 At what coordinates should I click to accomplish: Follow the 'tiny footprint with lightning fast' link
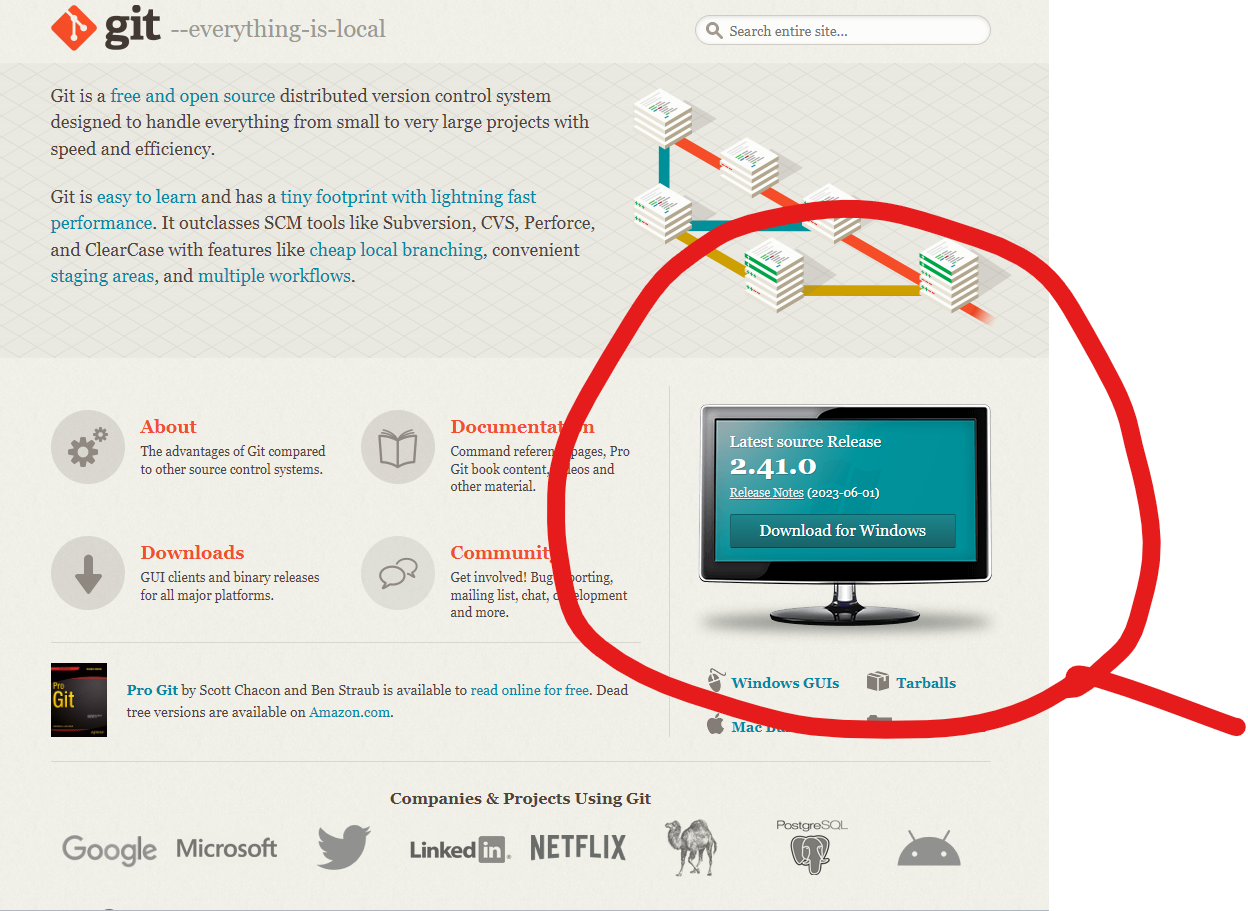tap(409, 197)
